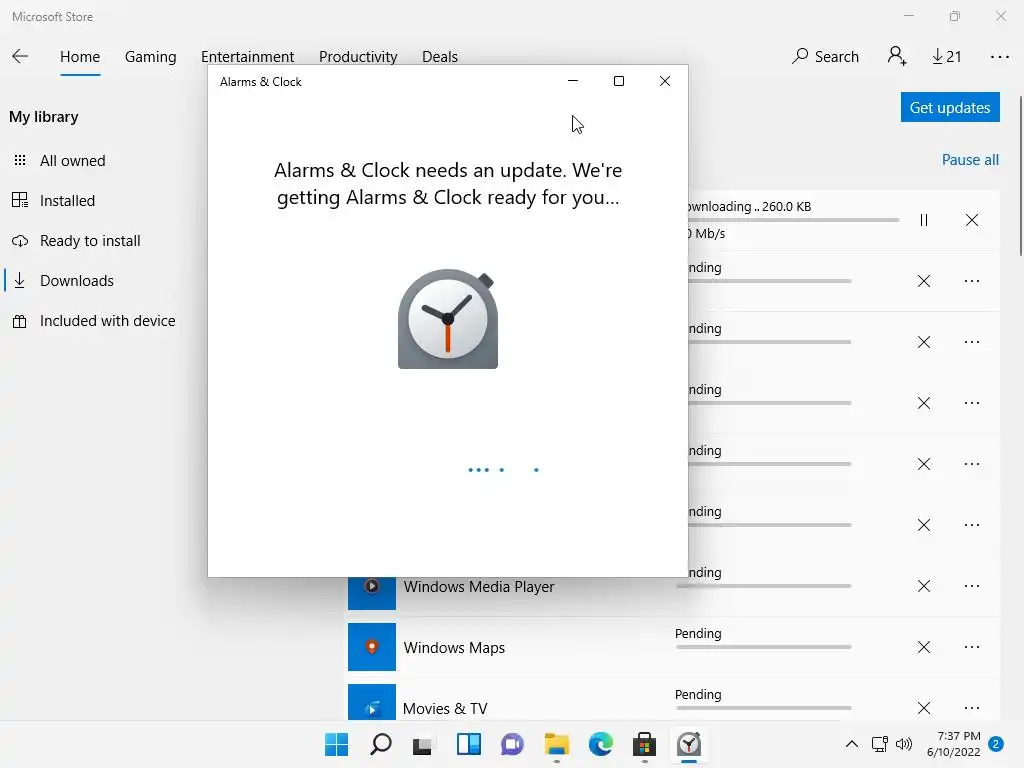Open the Entertainment tab

point(248,57)
